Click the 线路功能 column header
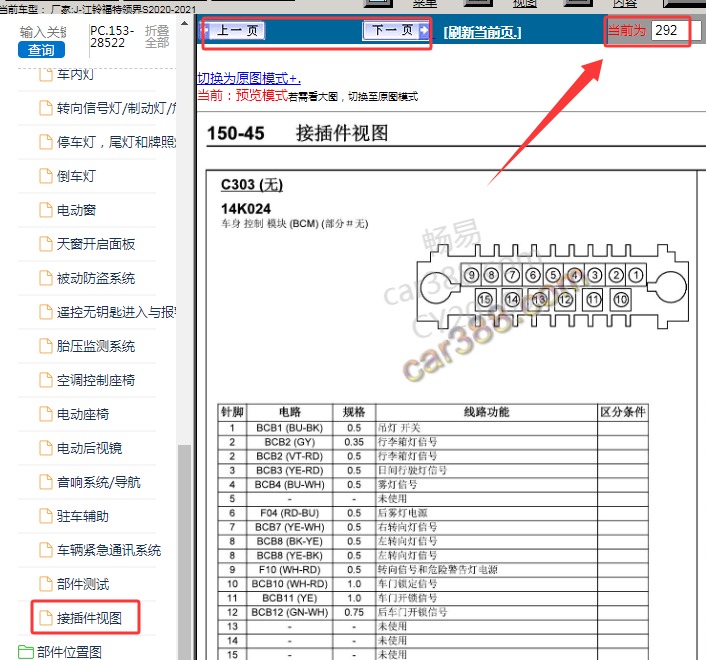Viewport: 706px width, 660px height. tap(486, 412)
